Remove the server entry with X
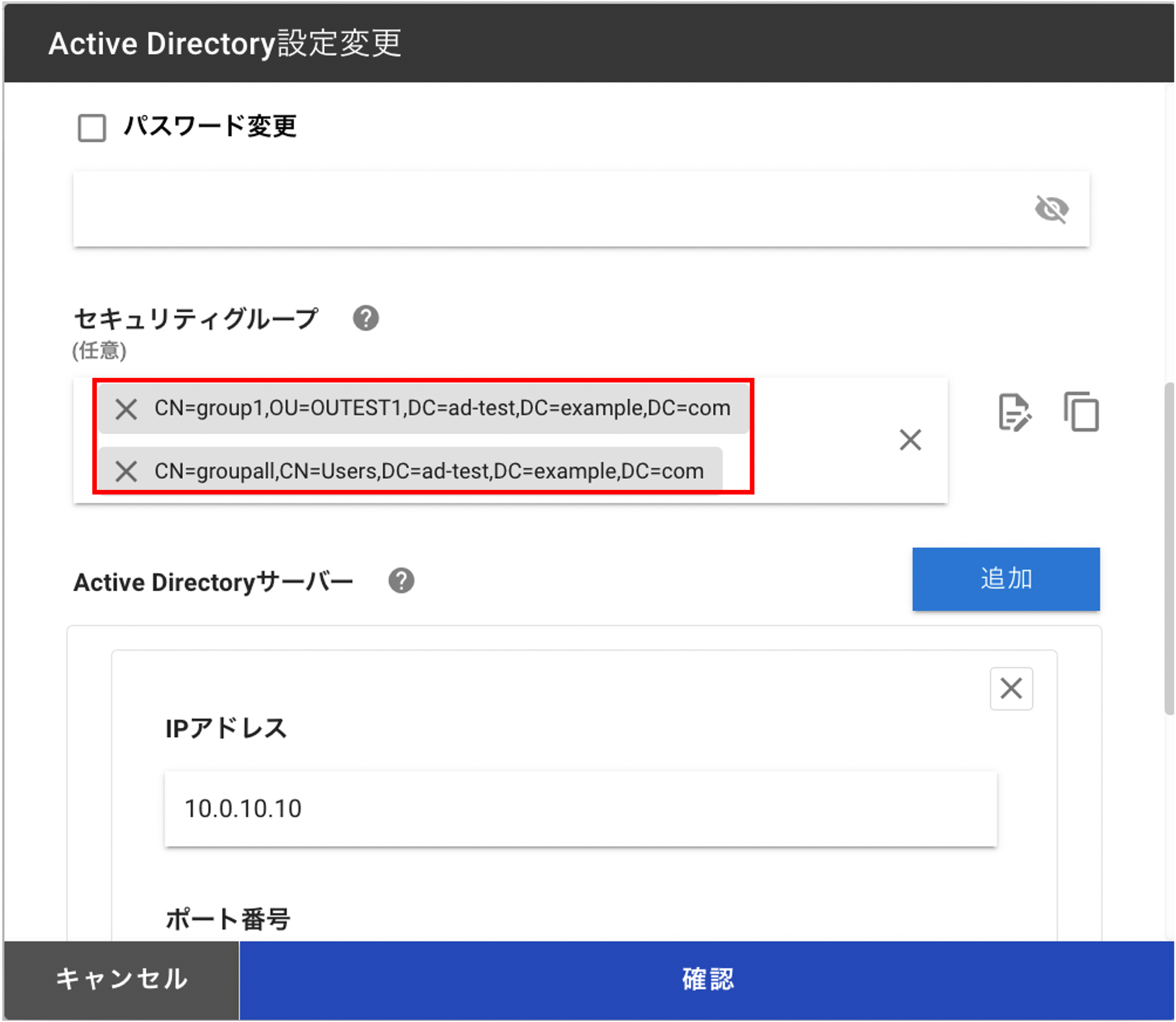Image resolution: width=1176 pixels, height=1022 pixels. (1011, 688)
